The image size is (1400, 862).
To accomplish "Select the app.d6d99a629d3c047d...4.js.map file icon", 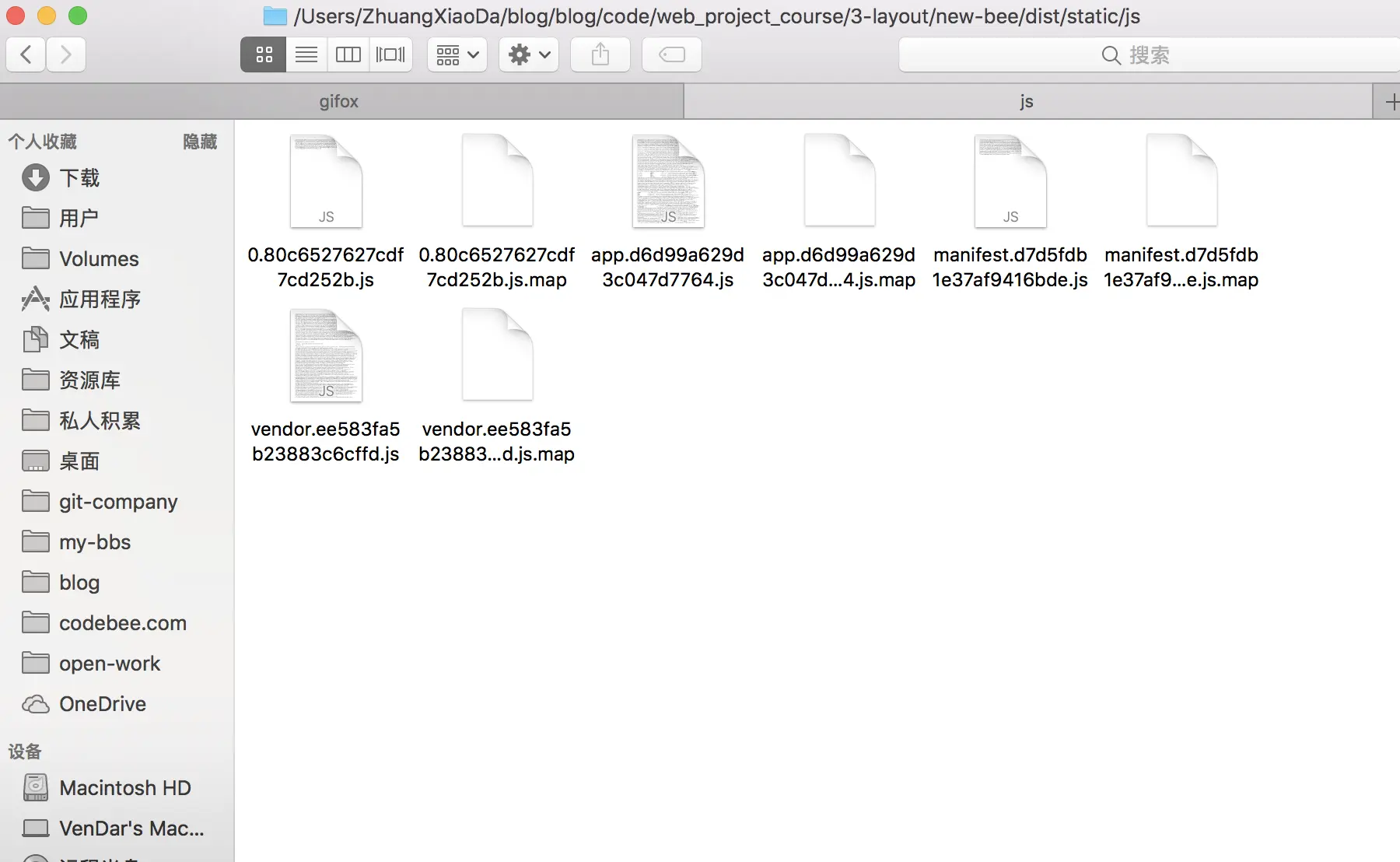I will pyautogui.click(x=839, y=181).
